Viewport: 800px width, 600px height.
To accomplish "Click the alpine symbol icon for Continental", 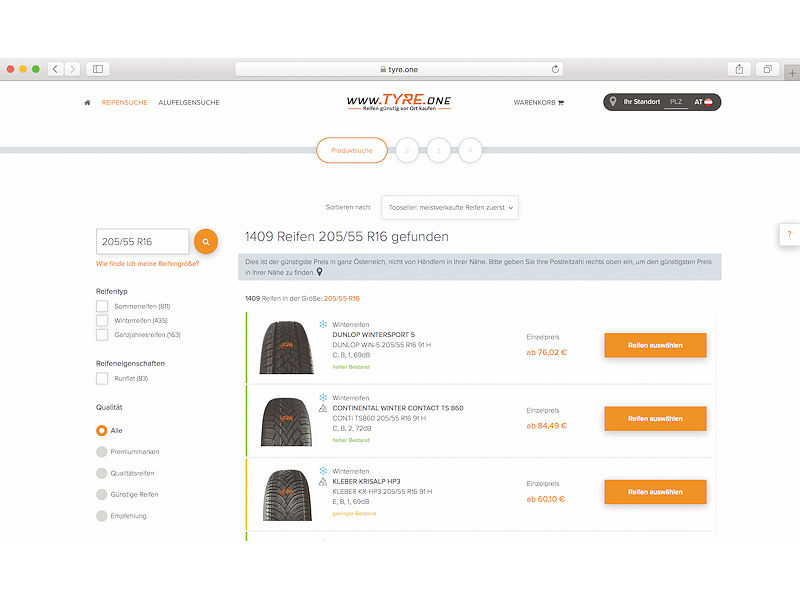I will click(x=323, y=408).
